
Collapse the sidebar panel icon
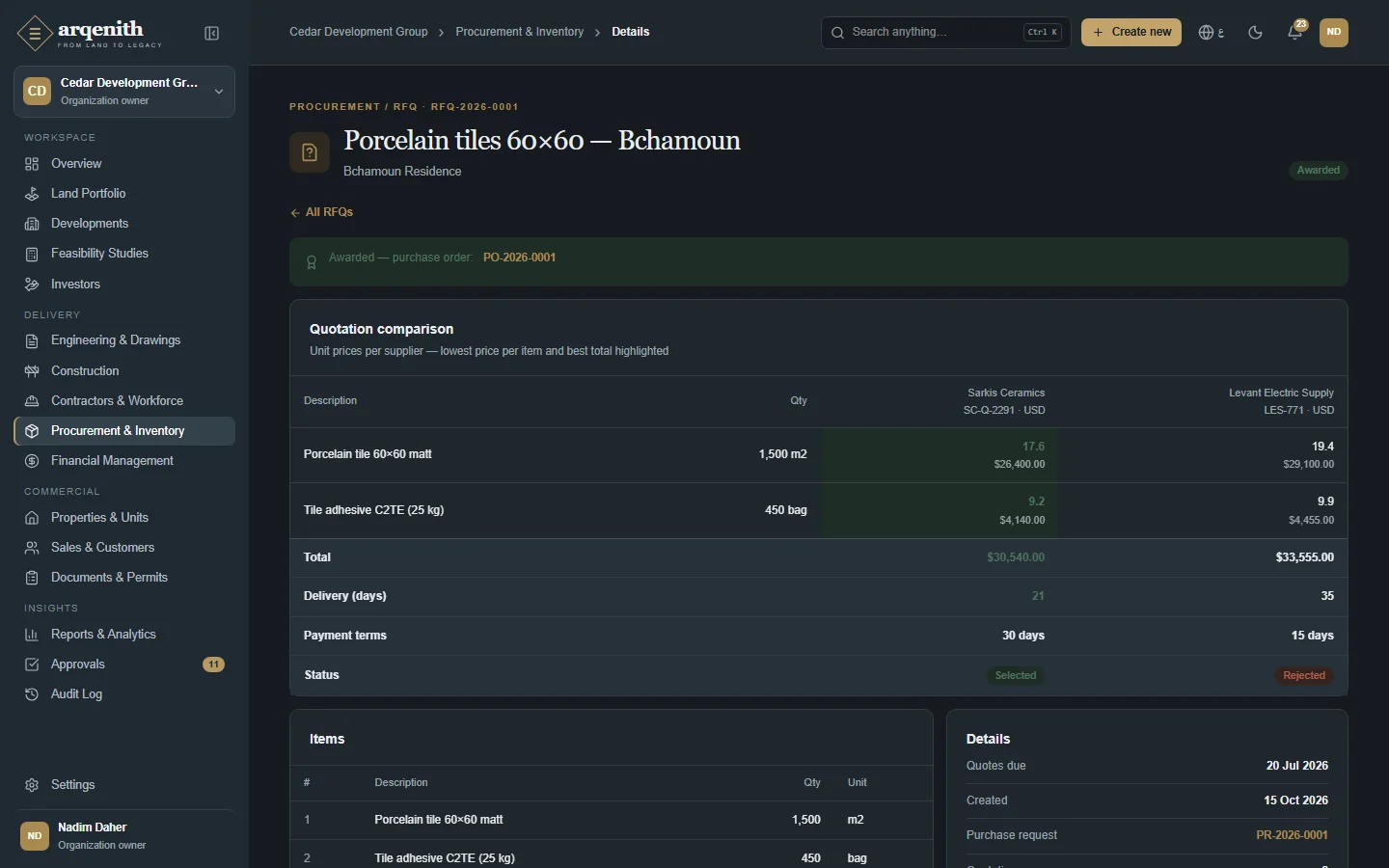pos(212,34)
